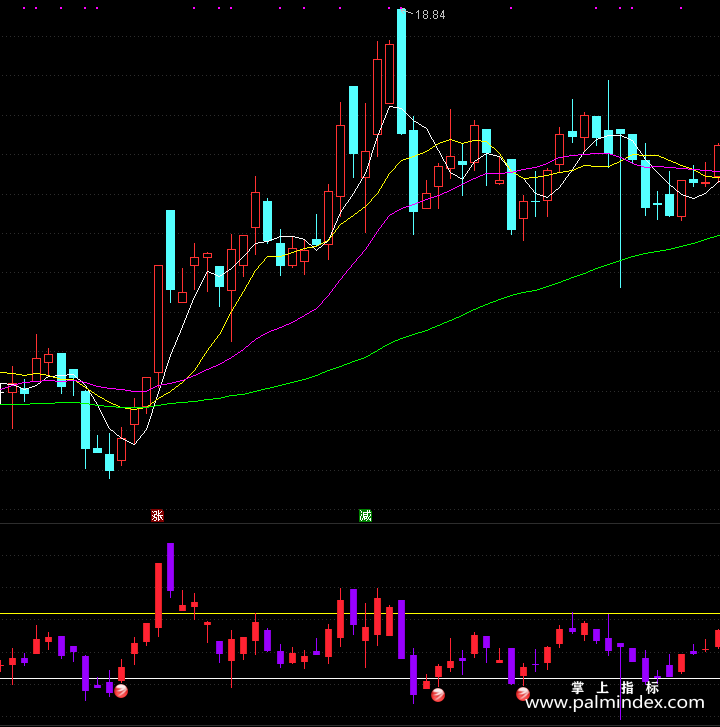The width and height of the screenshot is (720, 727).
Task: Select the rightmost red ball buy signal
Action: [x=523, y=694]
